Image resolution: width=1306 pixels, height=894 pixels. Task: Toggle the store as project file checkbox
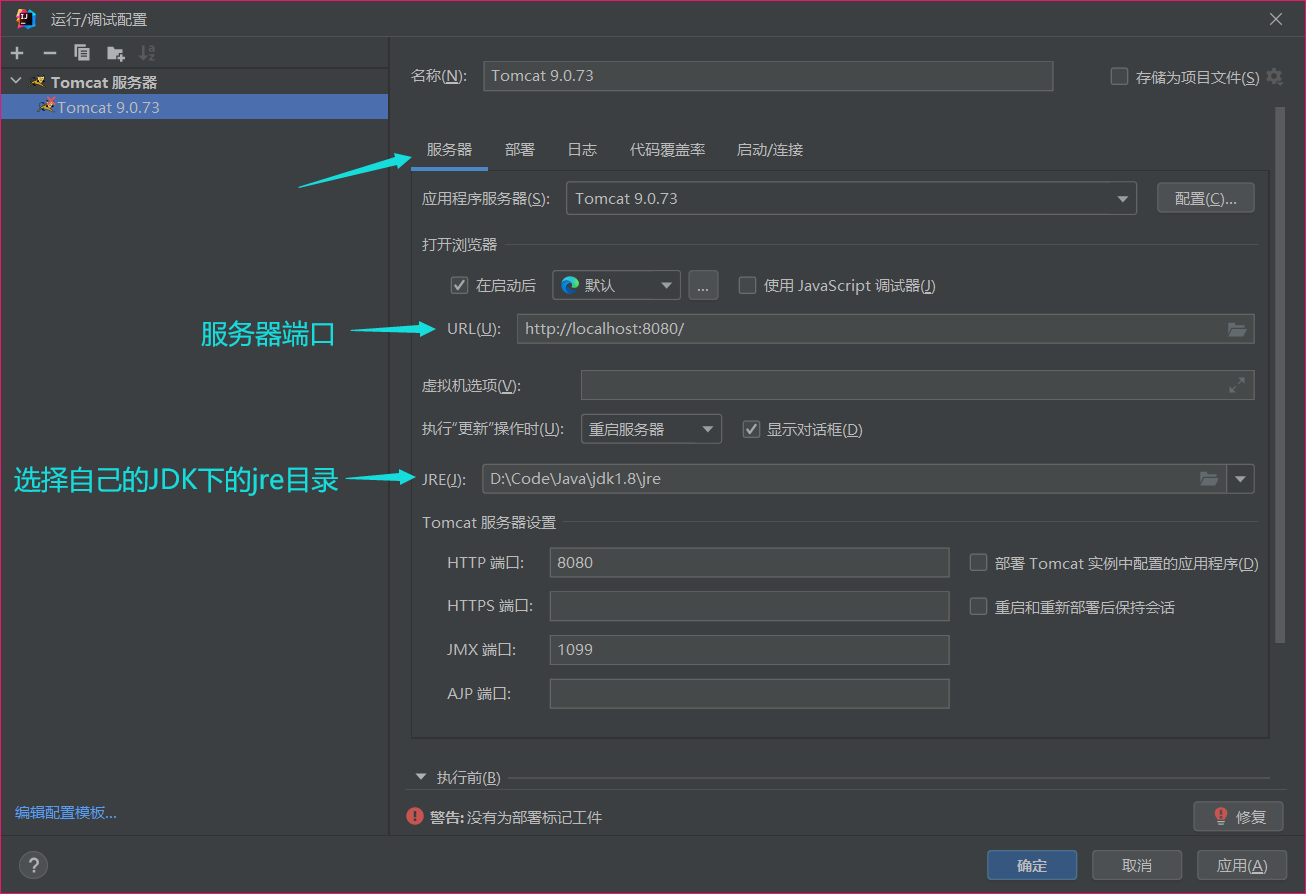(x=1119, y=76)
